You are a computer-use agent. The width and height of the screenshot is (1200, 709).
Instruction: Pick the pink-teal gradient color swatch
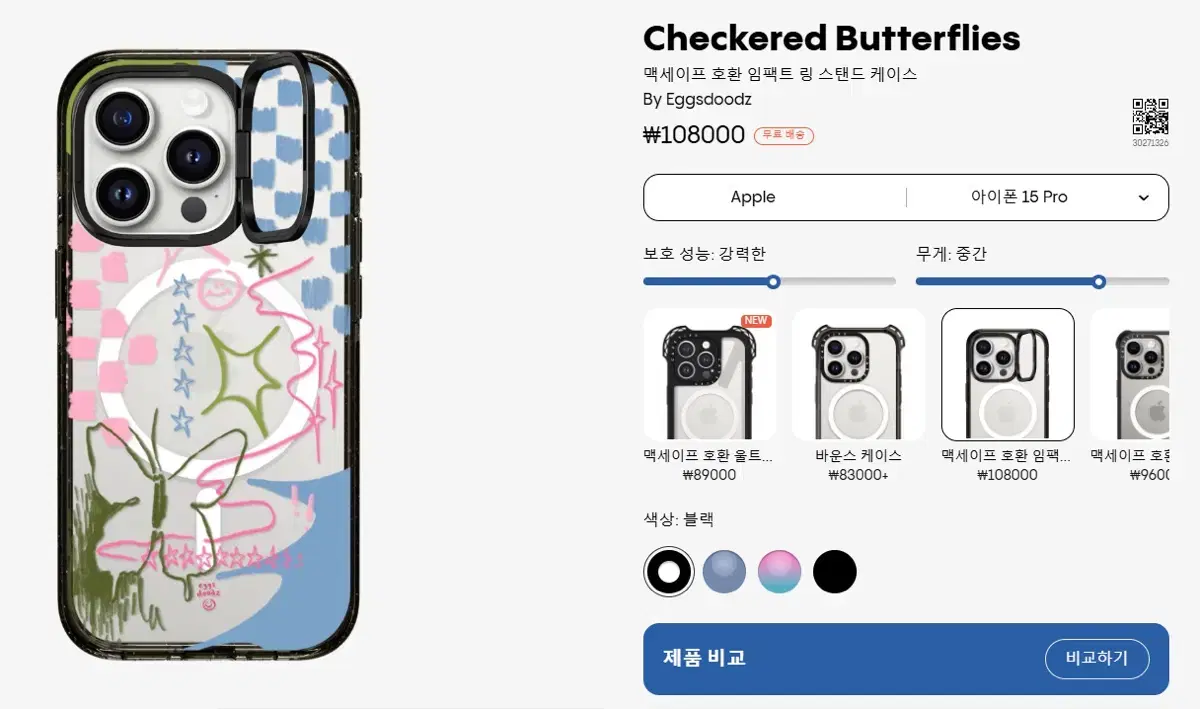[x=780, y=572]
